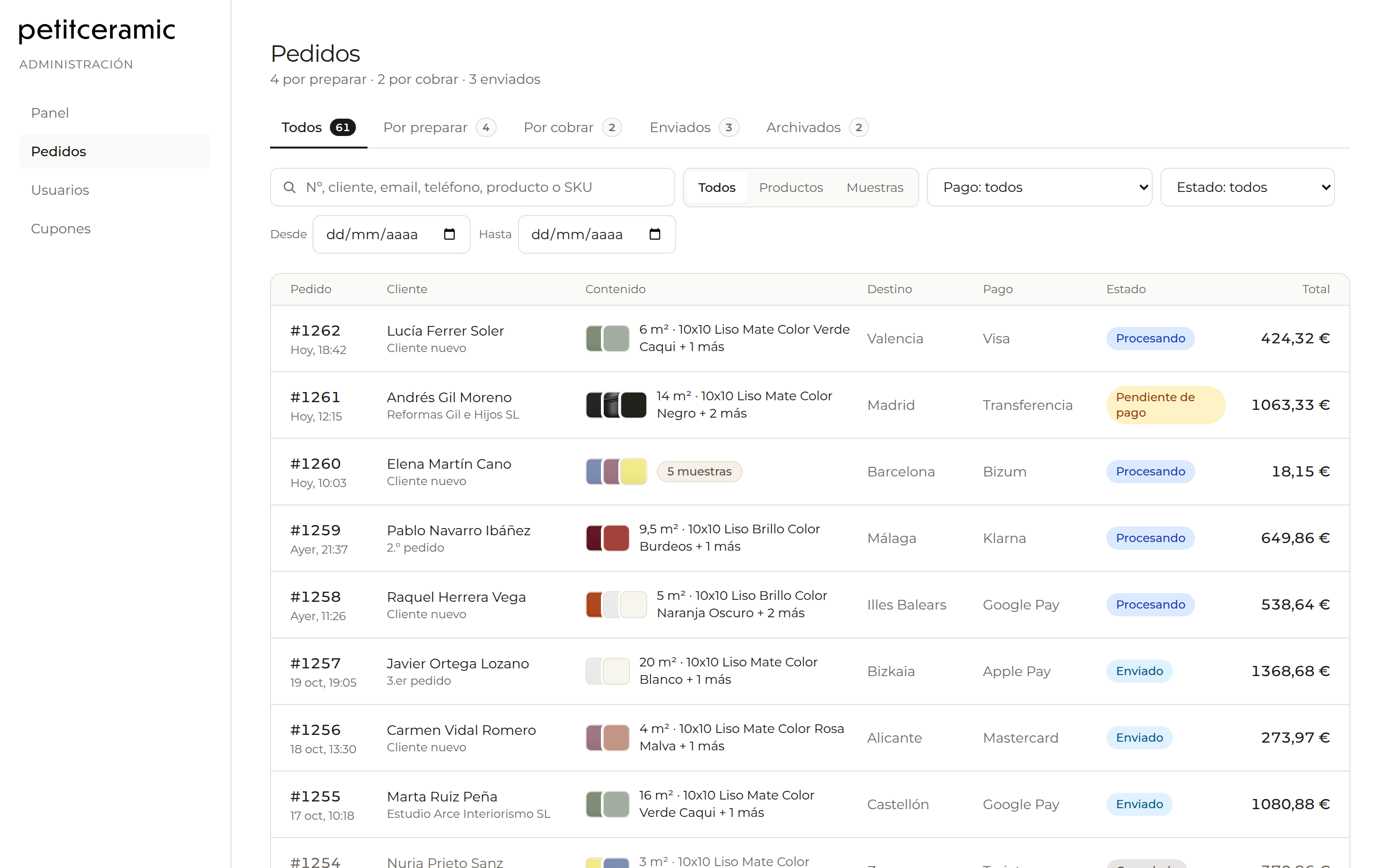Click Procesando badge of order #1258

pos(1150,605)
